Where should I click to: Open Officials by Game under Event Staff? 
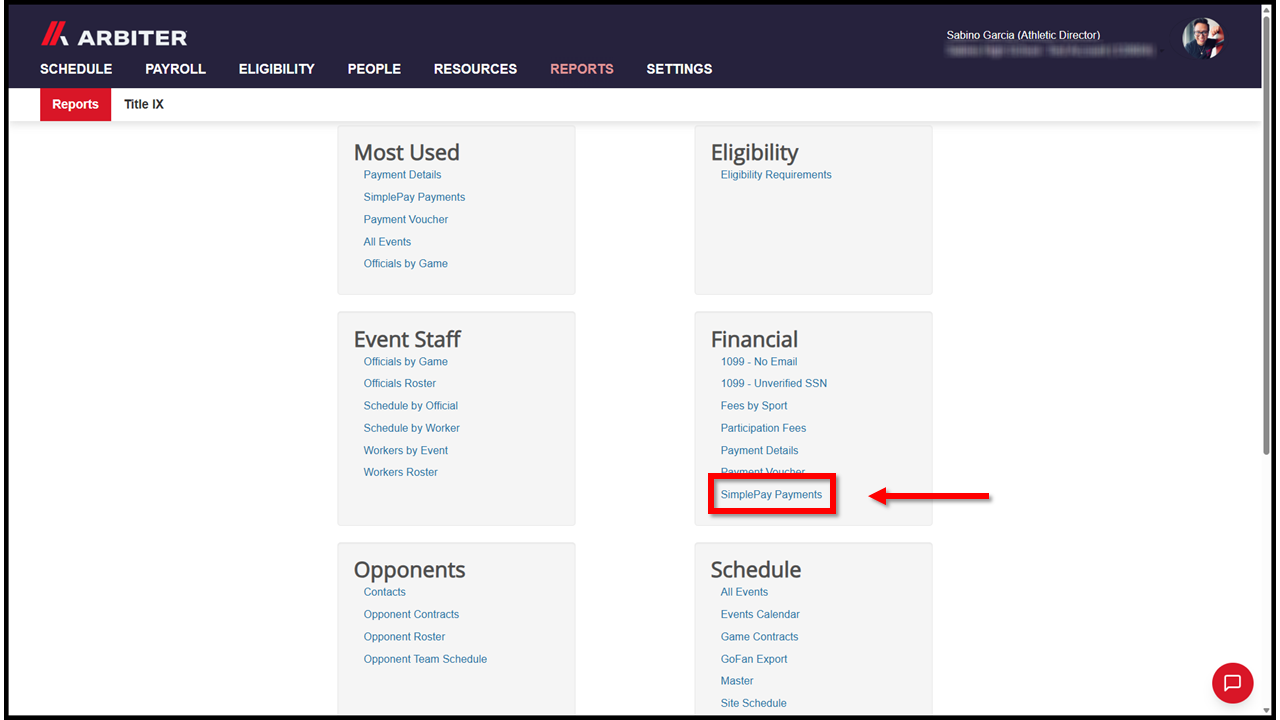click(405, 362)
